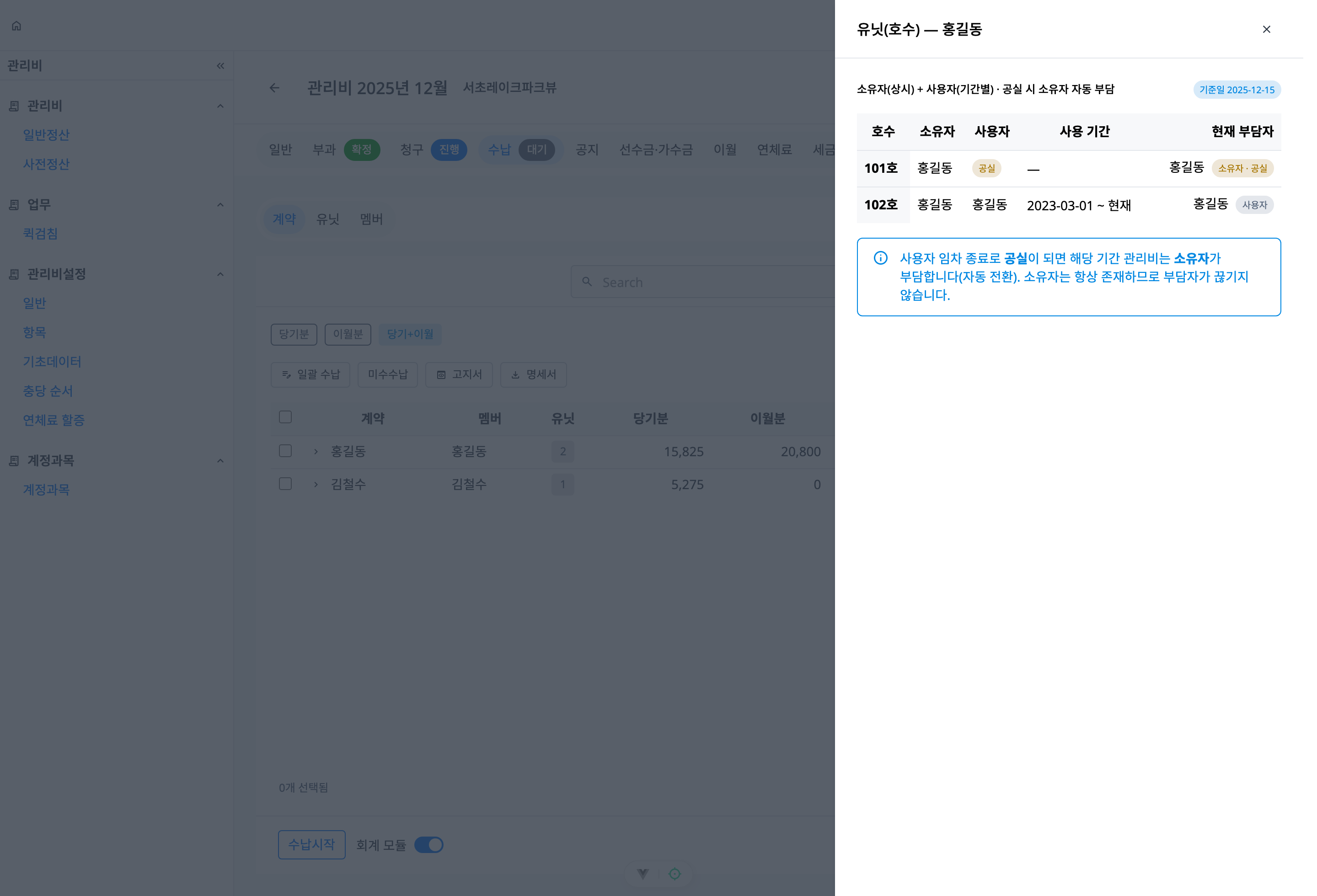Open 항목 in the sidebar
The image size is (1317, 896).
tap(34, 332)
